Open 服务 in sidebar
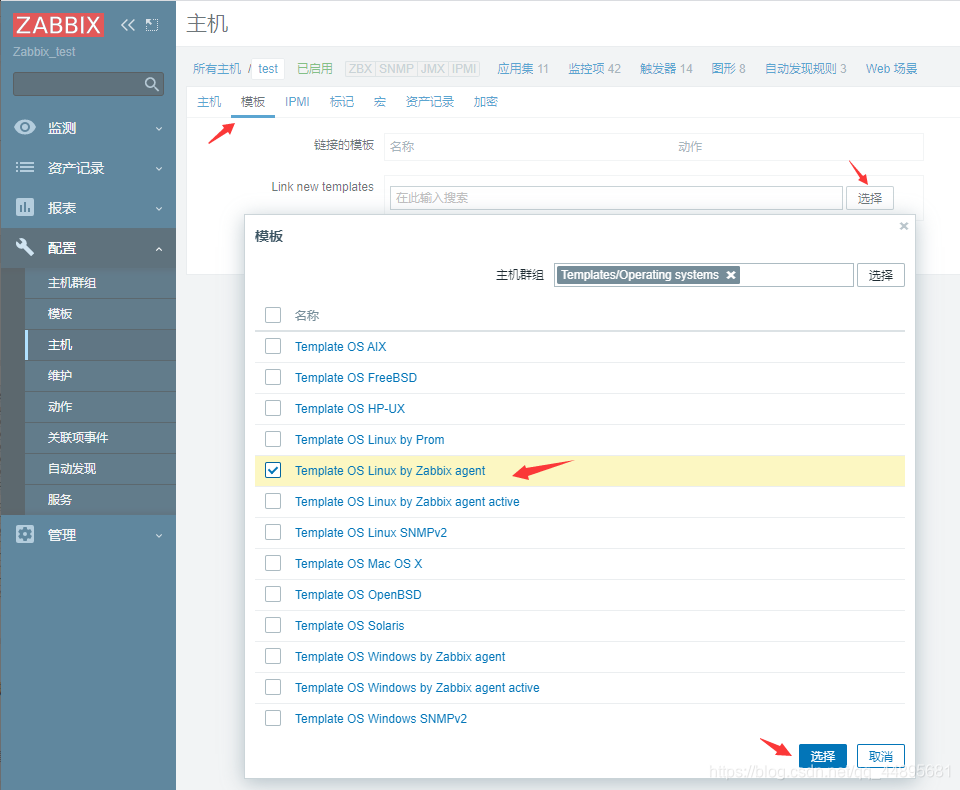This screenshot has height=790, width=960. 60,499
